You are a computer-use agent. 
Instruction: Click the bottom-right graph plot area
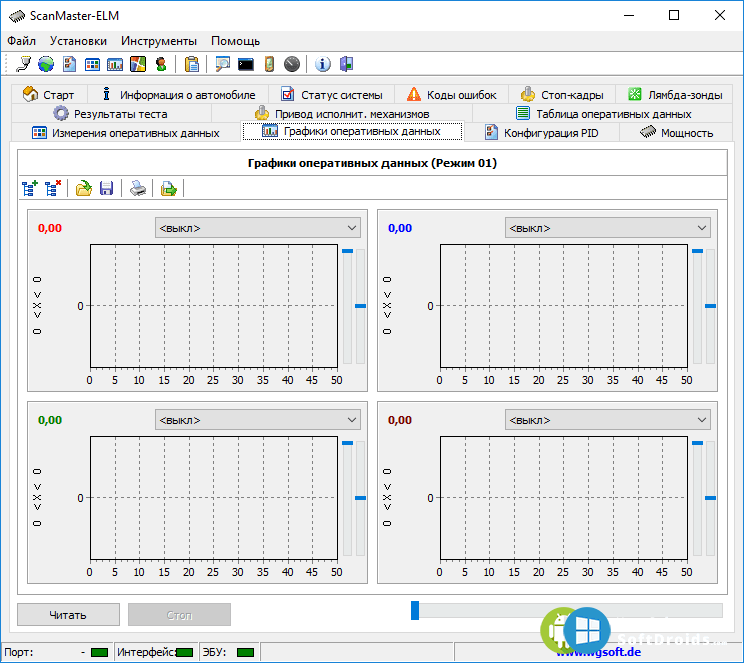click(x=564, y=498)
